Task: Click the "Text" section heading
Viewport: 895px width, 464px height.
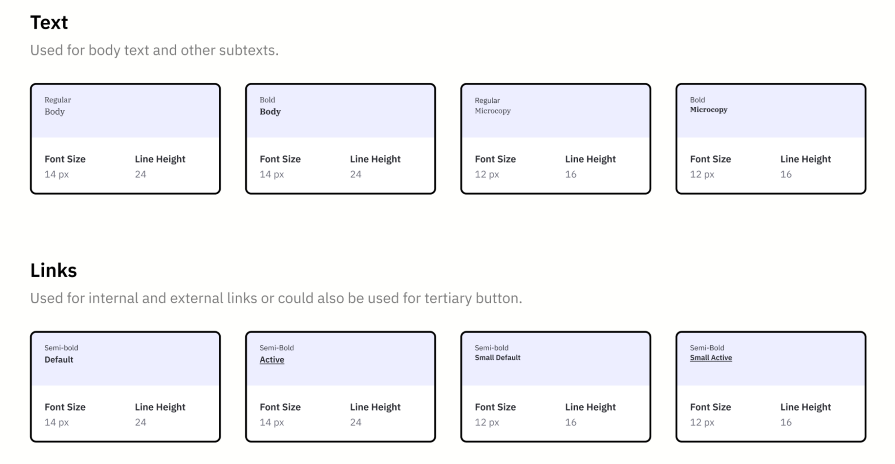Action: pyautogui.click(x=49, y=21)
